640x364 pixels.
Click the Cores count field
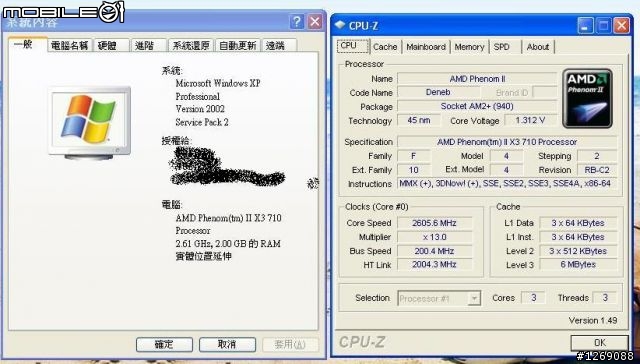(x=533, y=298)
